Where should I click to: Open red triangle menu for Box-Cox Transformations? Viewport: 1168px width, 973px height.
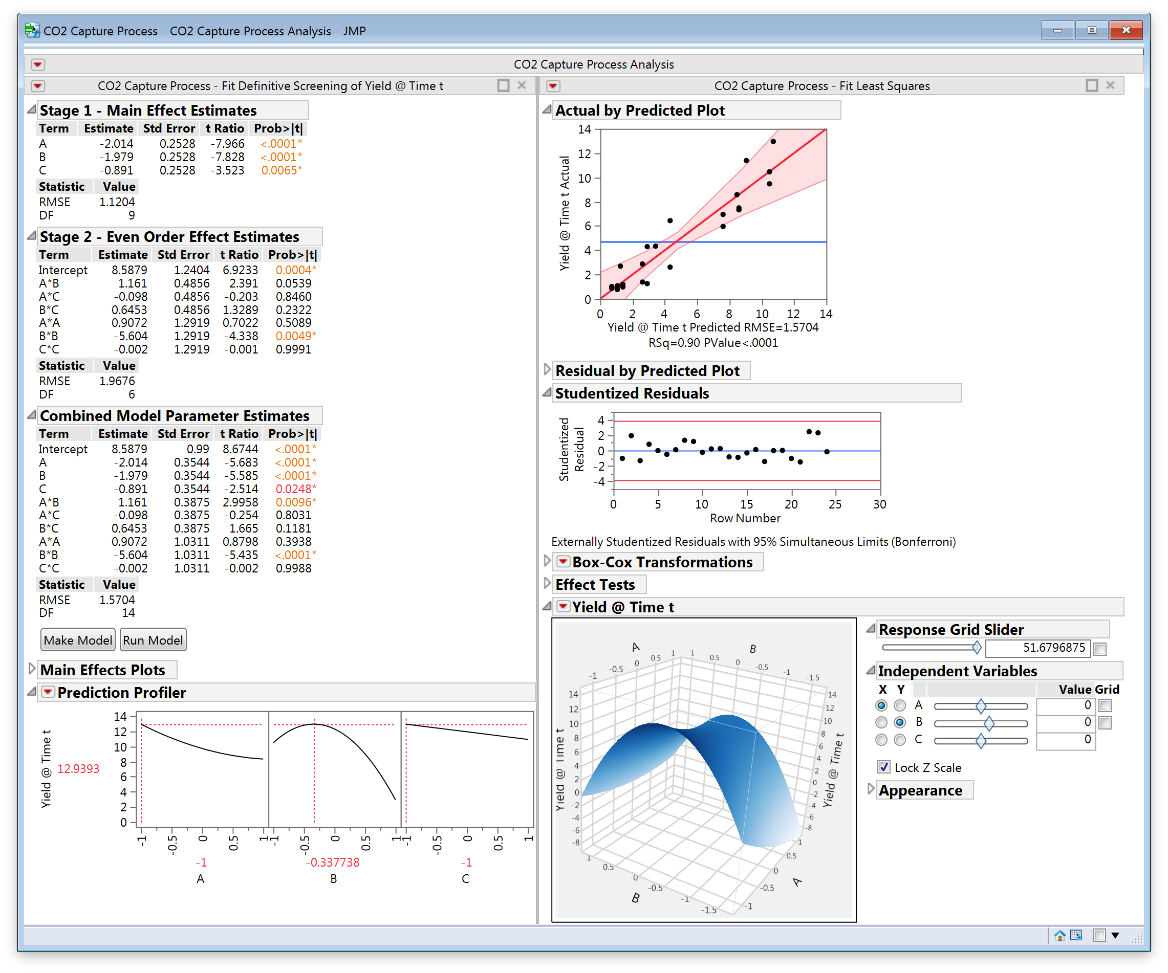pos(563,562)
